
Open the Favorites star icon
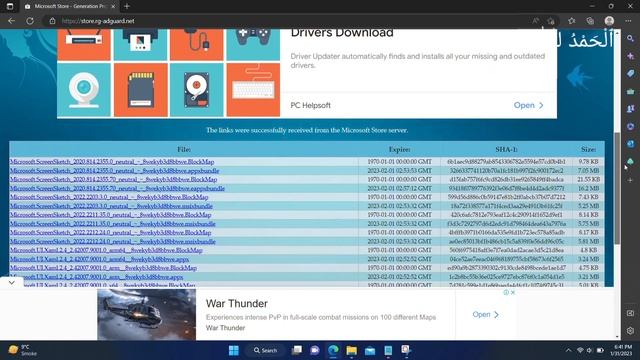point(571,21)
